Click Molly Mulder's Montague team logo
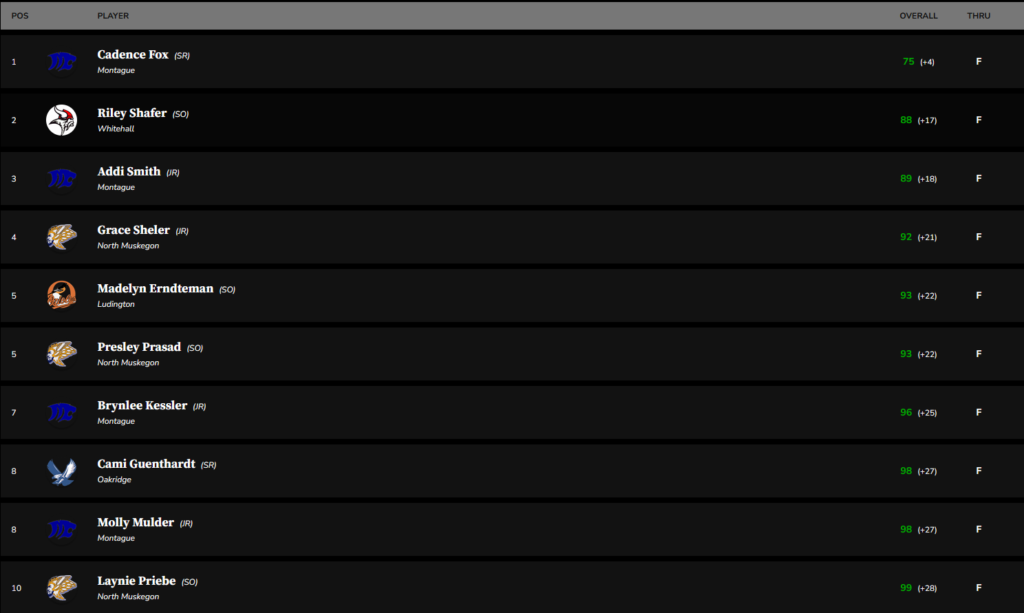 pyautogui.click(x=62, y=529)
